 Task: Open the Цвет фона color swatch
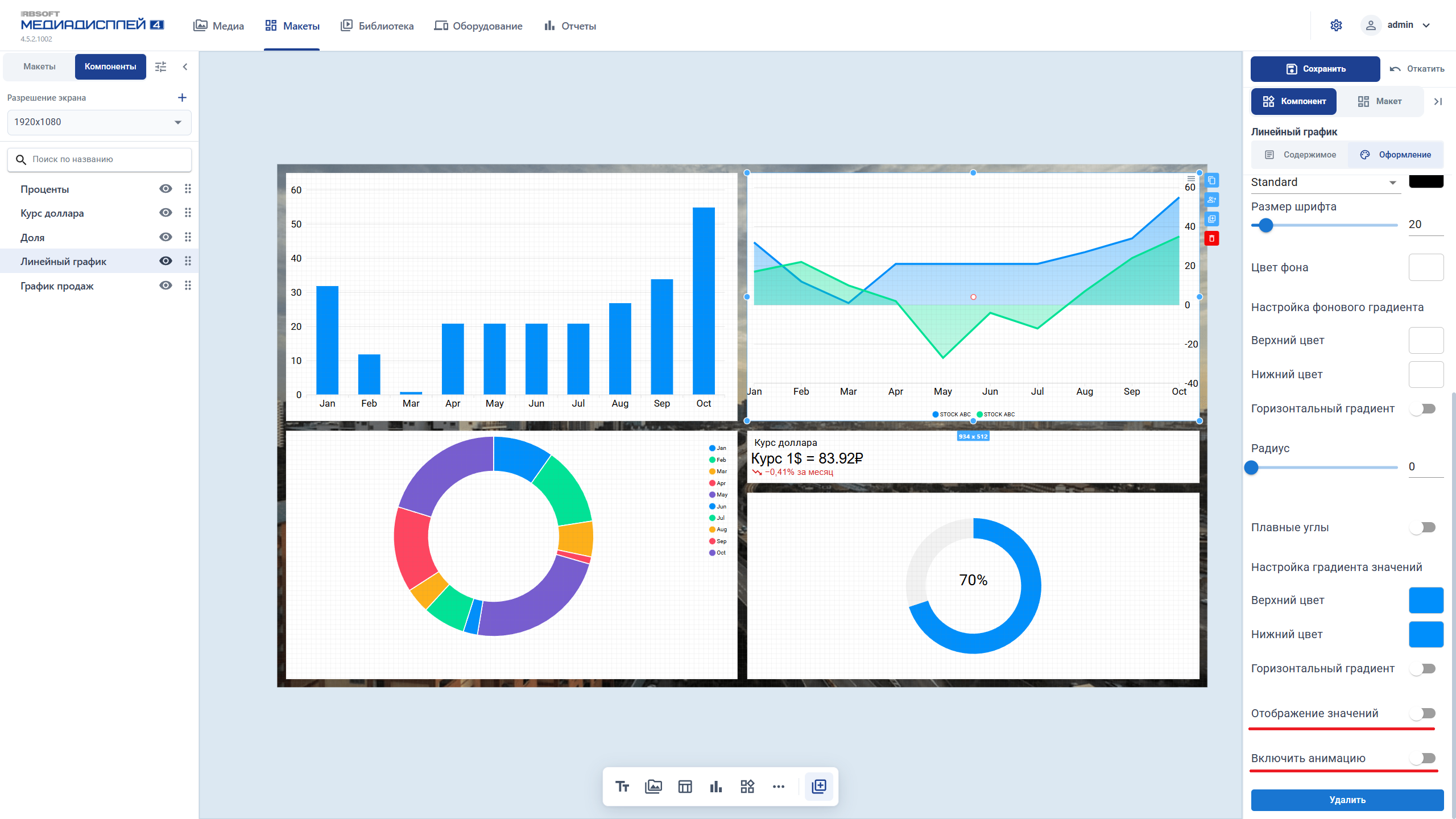[x=1426, y=267]
